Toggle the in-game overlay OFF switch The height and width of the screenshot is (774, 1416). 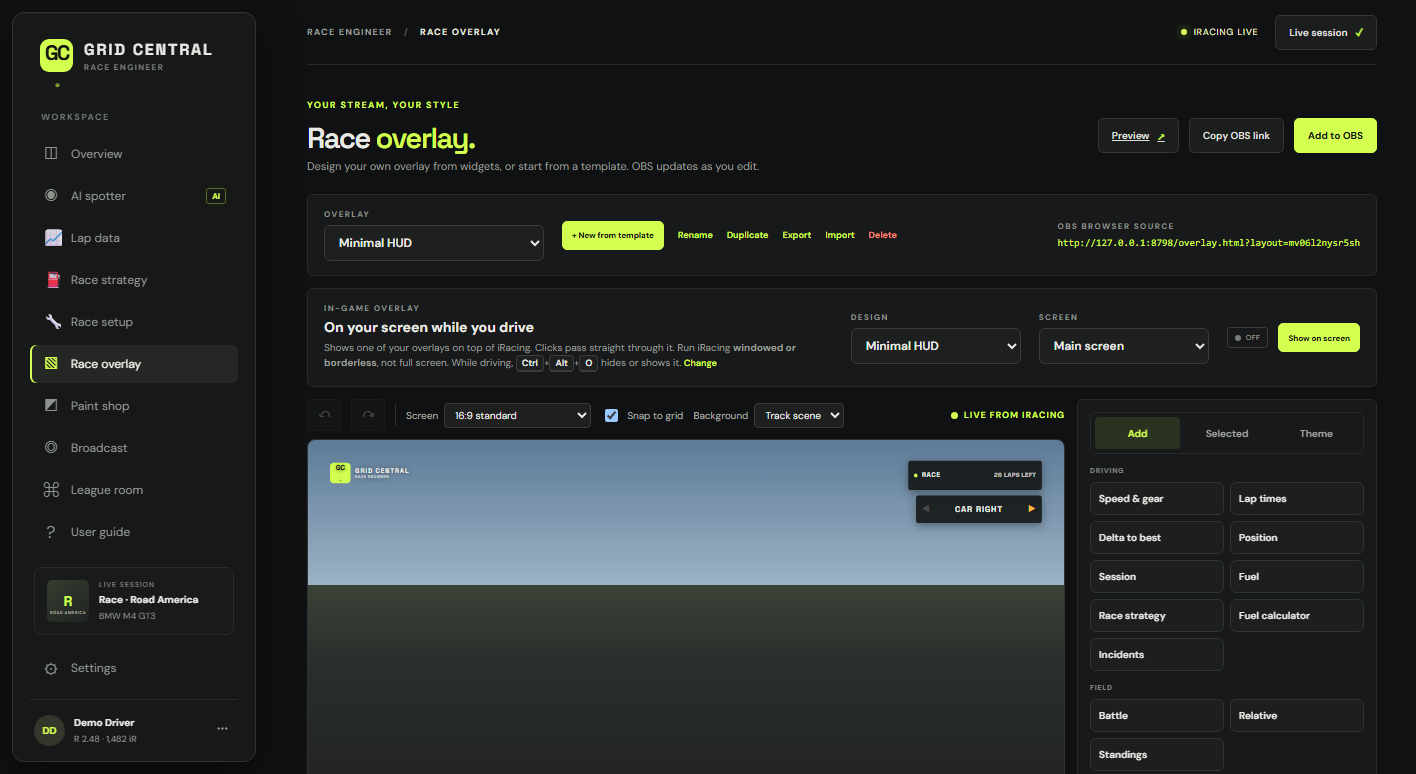tap(1247, 338)
